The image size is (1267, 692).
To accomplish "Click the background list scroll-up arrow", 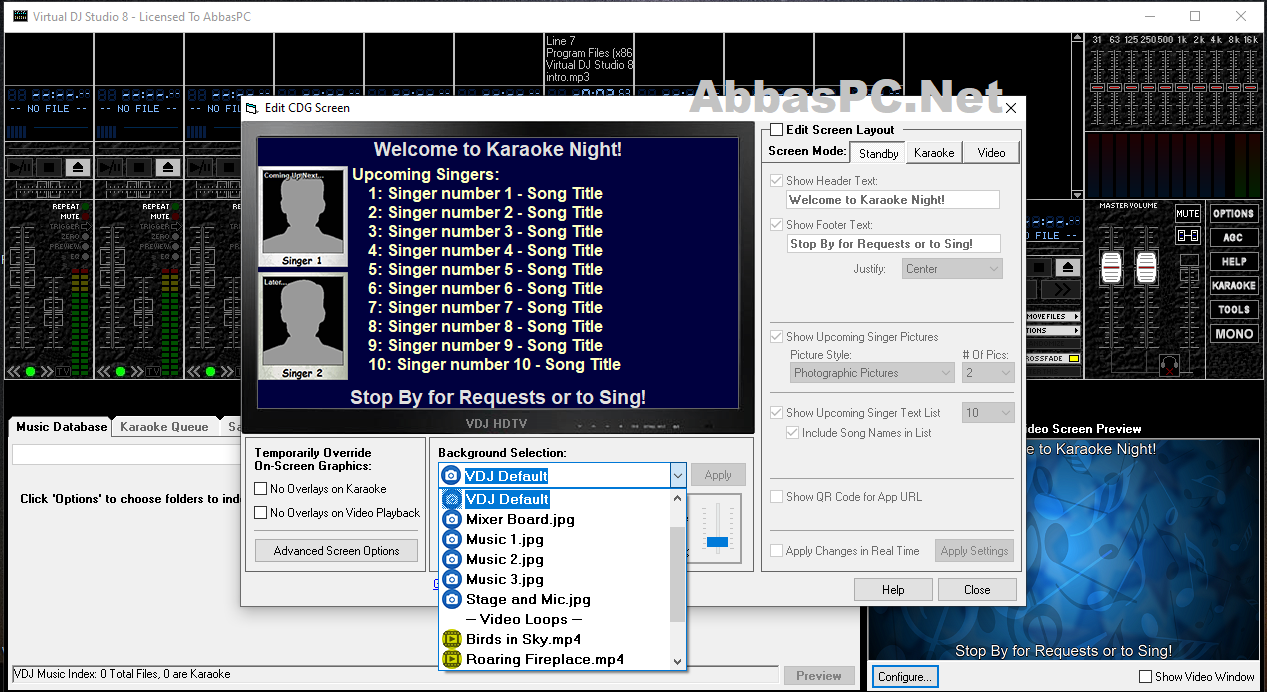I will [677, 498].
